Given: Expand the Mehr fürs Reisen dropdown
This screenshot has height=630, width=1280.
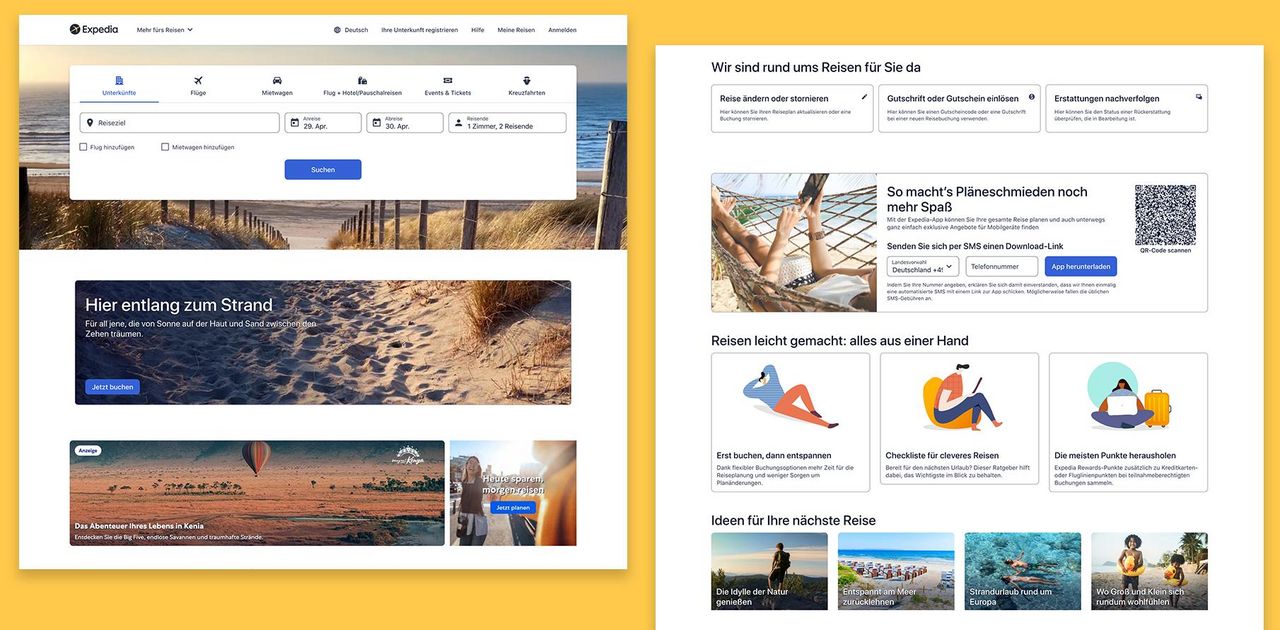Looking at the screenshot, I should coord(165,30).
